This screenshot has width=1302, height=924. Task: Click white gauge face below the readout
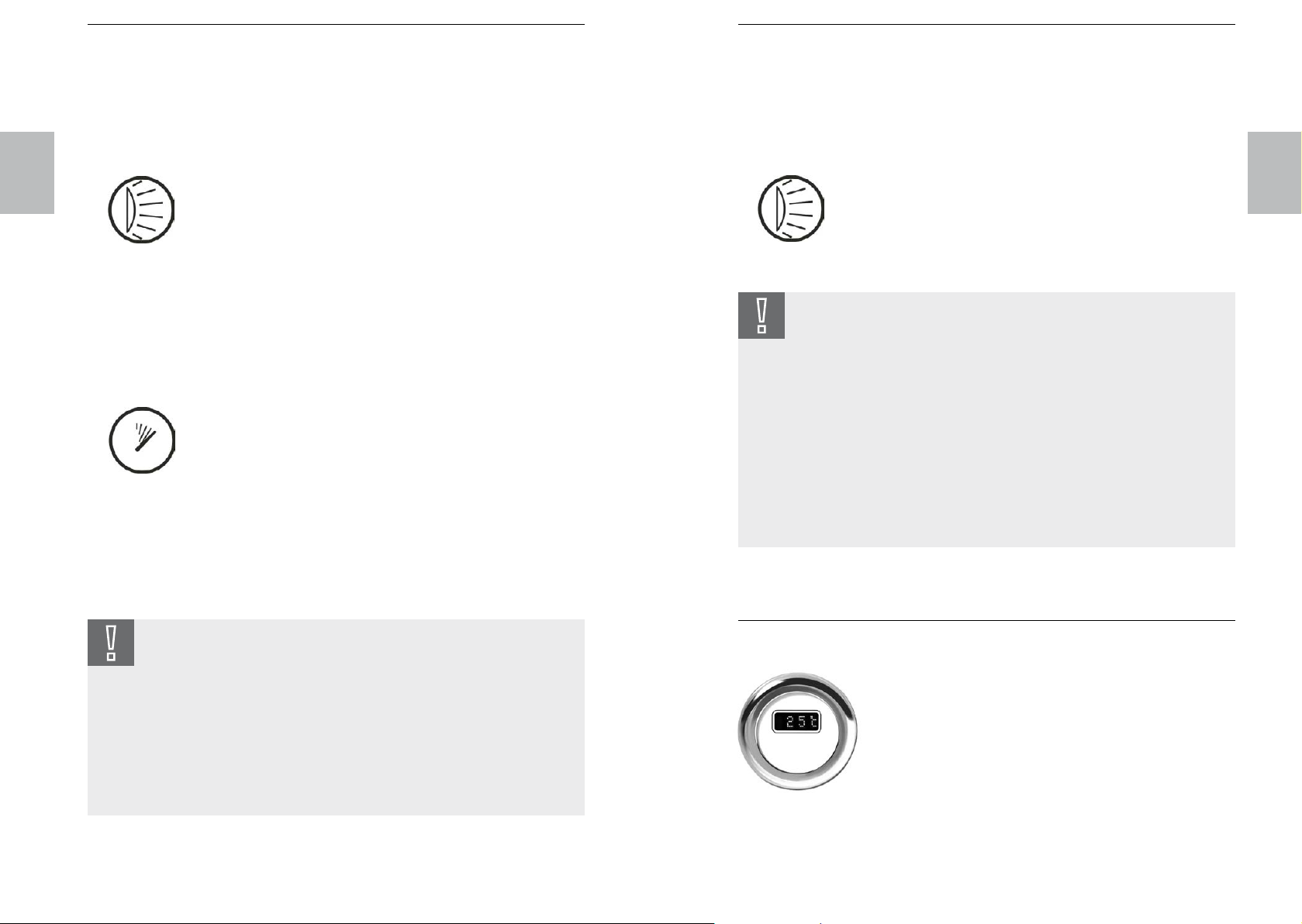[798, 758]
